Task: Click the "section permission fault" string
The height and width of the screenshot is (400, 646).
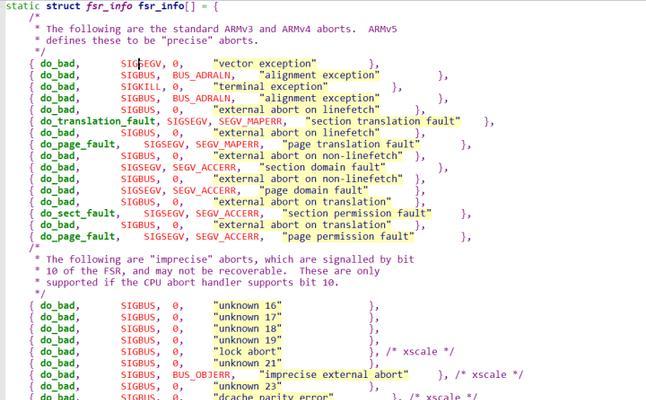Action: (x=357, y=213)
